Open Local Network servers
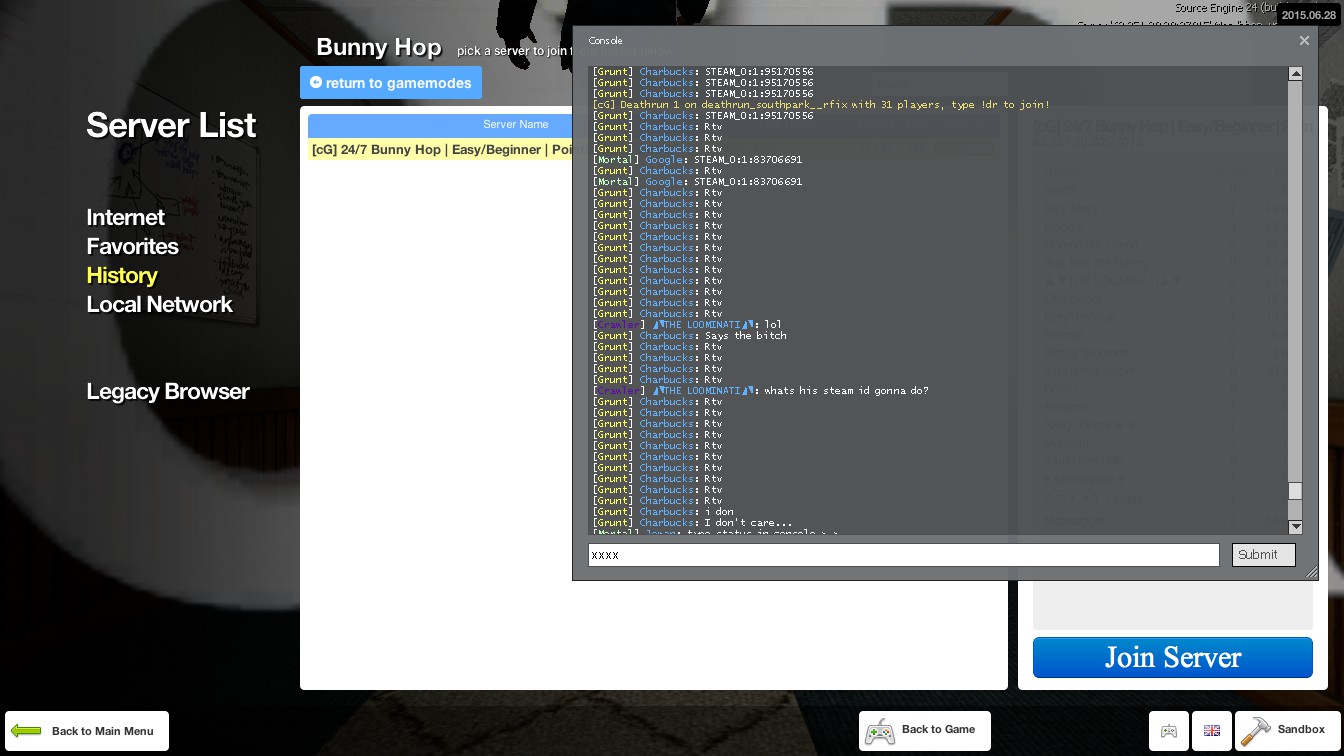The width and height of the screenshot is (1344, 756). coord(159,304)
